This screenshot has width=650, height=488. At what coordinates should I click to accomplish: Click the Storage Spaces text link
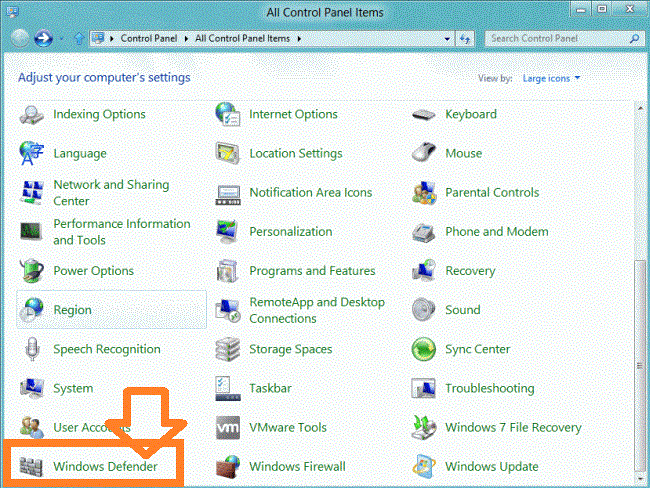291,349
